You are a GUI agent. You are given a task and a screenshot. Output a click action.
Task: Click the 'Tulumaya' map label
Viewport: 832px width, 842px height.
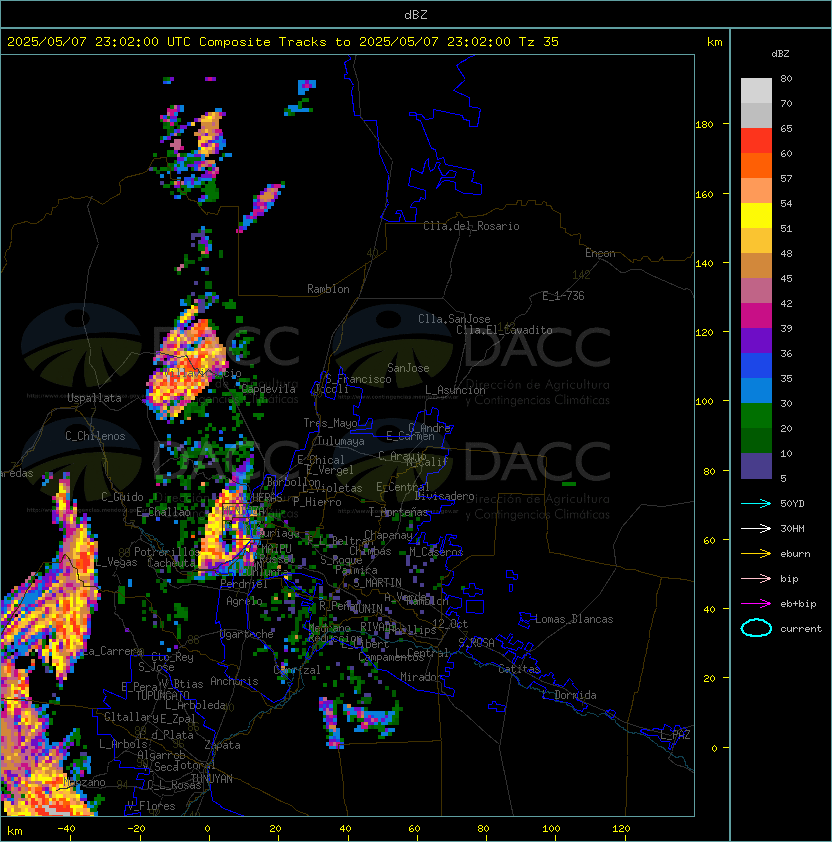(341, 441)
